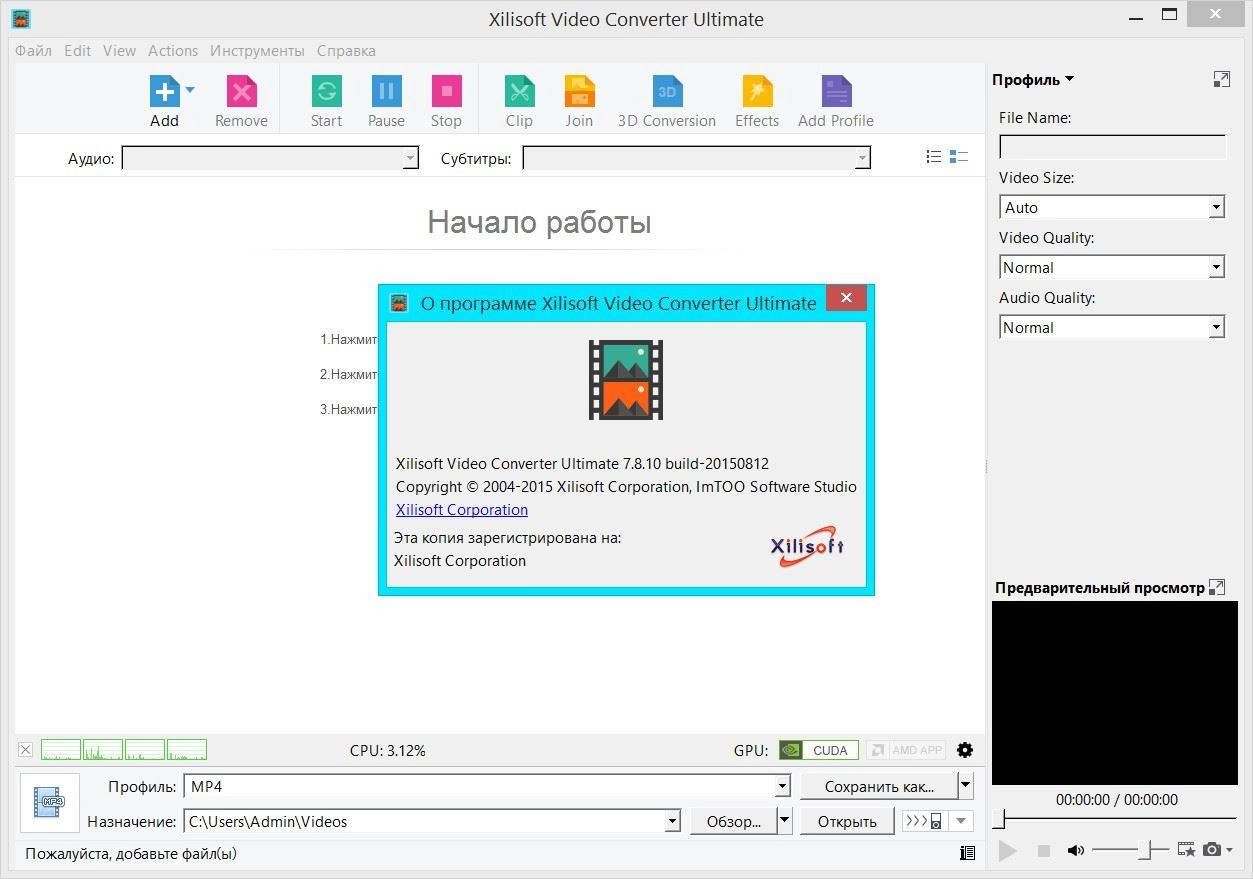Image resolution: width=1253 pixels, height=879 pixels.
Task: Open the Effects tool
Action: click(x=757, y=92)
